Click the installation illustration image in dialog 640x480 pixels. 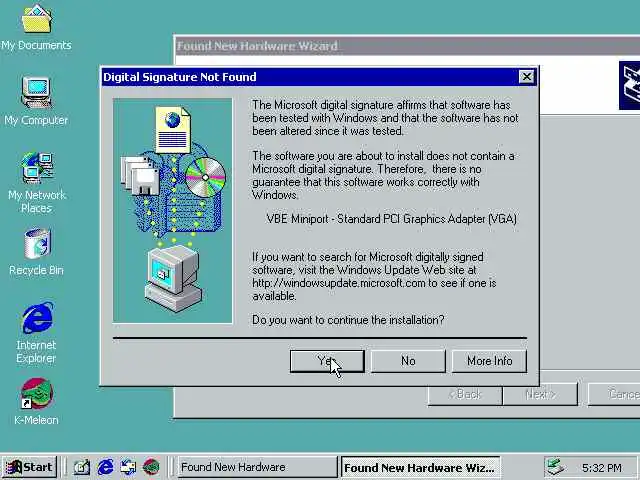pyautogui.click(x=173, y=211)
